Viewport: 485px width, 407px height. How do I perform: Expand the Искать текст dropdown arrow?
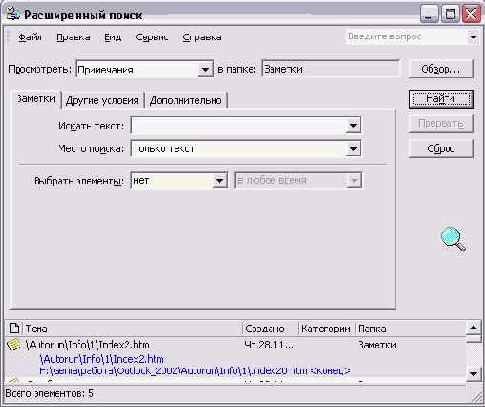point(353,125)
